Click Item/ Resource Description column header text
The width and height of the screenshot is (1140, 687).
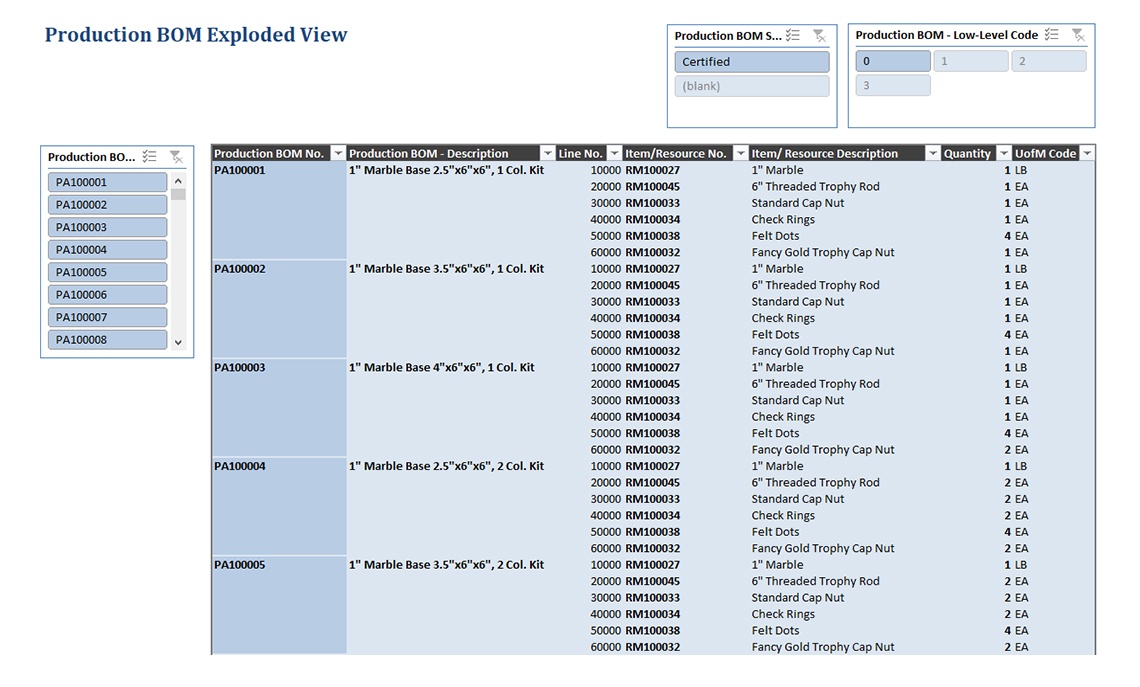pos(824,153)
